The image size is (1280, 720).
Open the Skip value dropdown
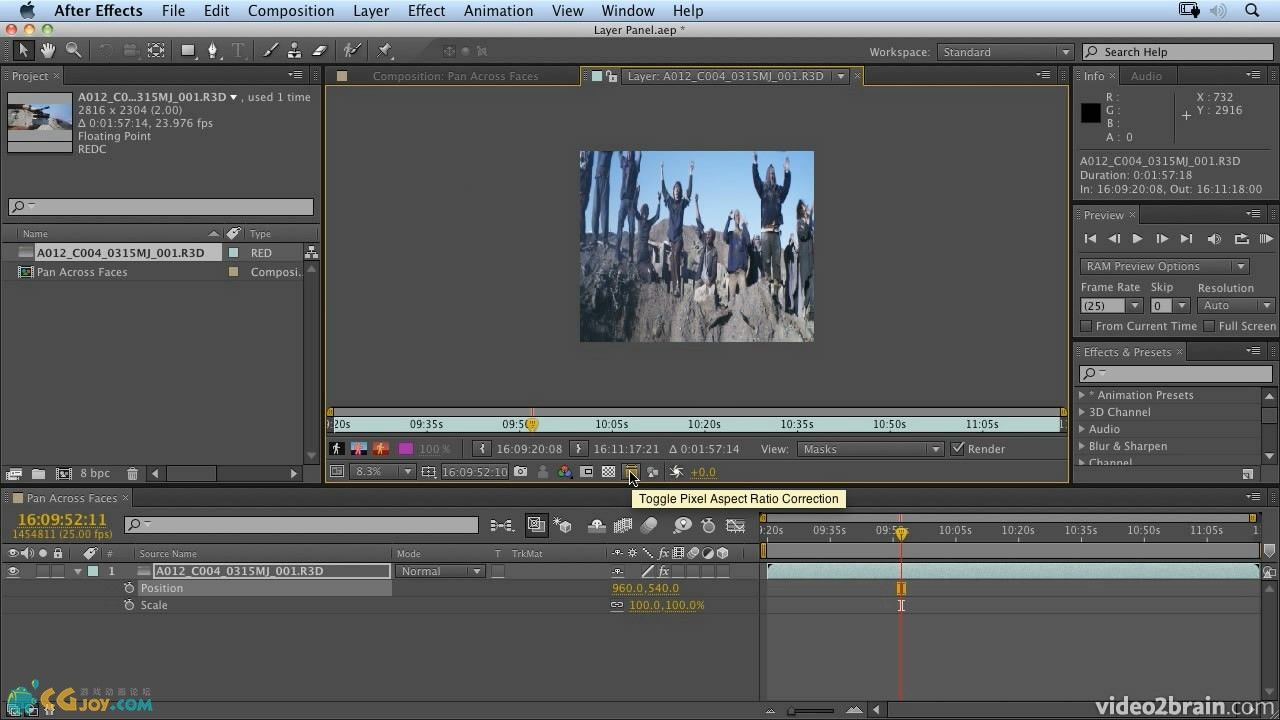(1169, 305)
